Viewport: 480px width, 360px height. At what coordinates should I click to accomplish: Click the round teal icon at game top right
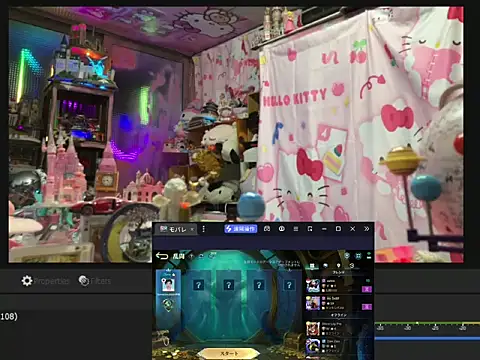pos(347,256)
